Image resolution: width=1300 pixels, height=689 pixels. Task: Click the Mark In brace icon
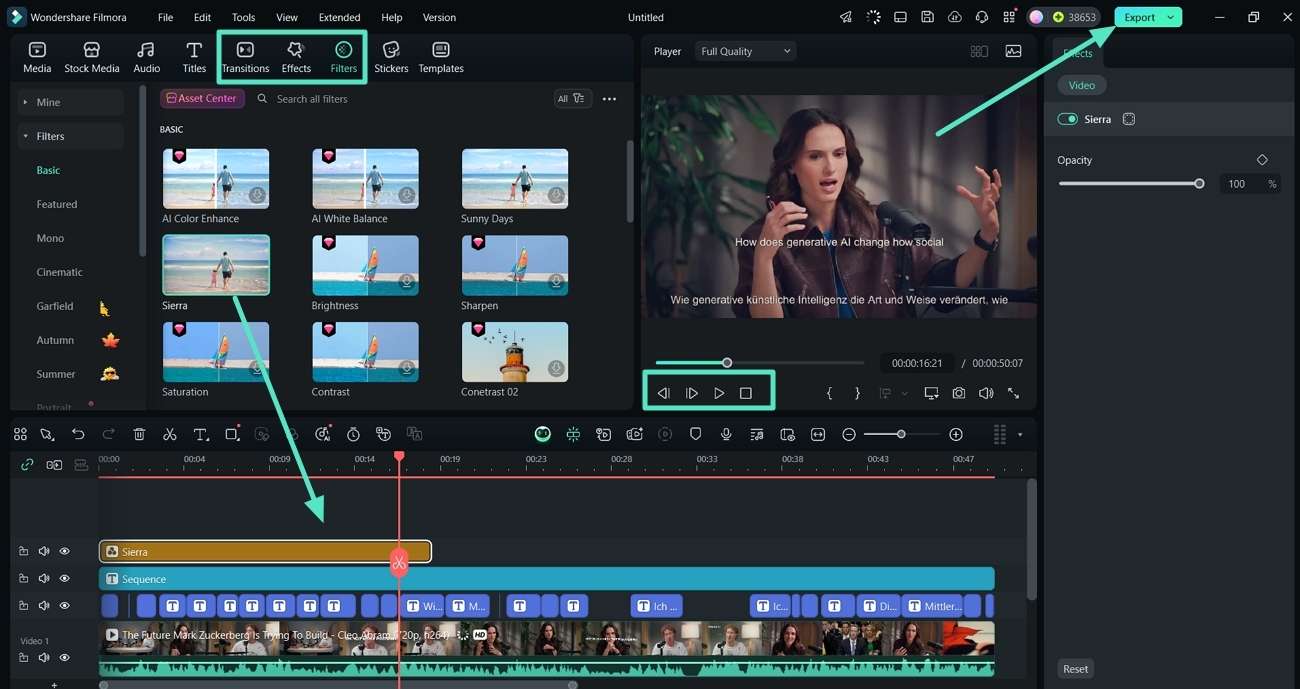(829, 393)
